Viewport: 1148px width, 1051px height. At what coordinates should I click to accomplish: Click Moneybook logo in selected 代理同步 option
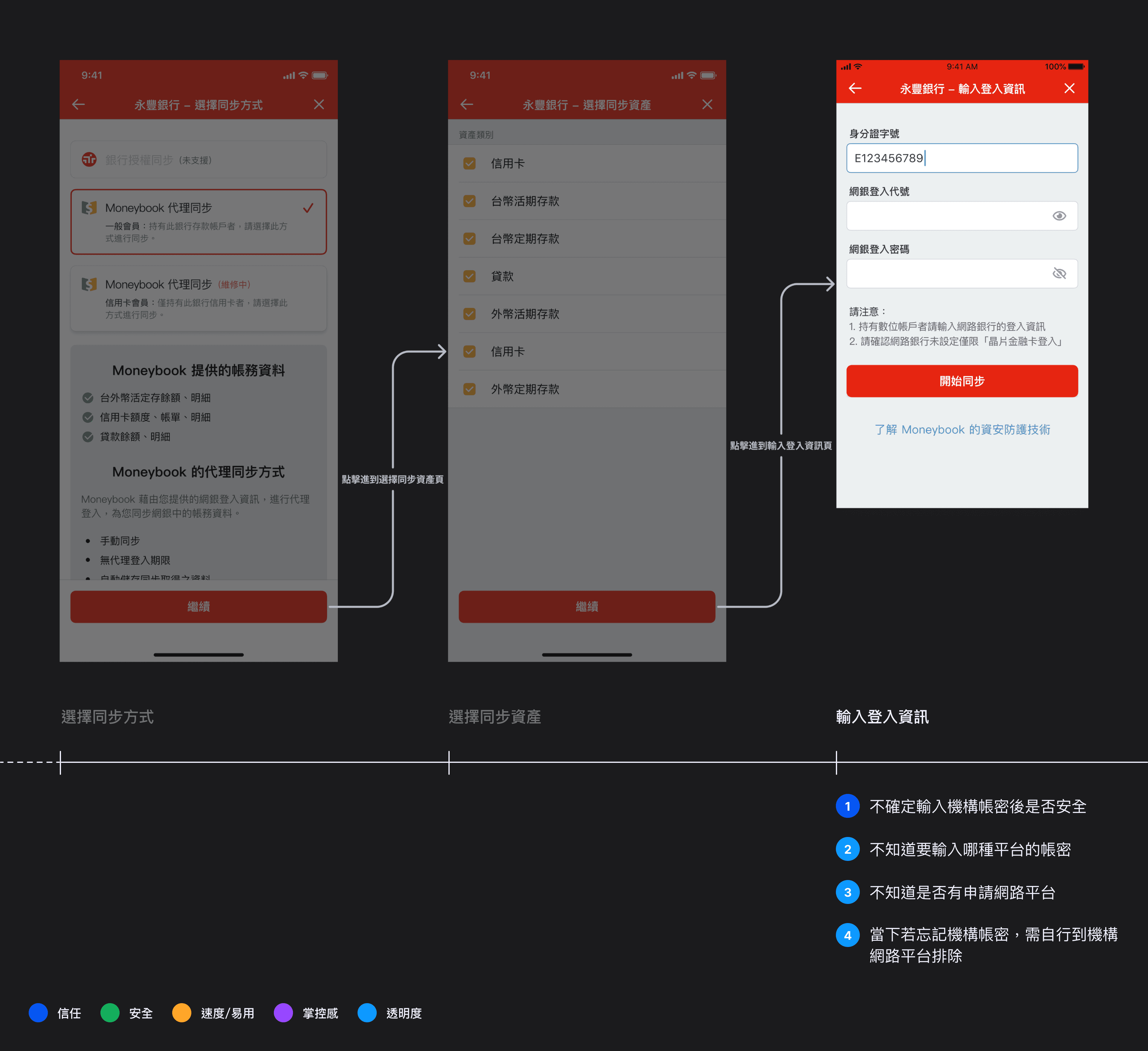pos(89,207)
